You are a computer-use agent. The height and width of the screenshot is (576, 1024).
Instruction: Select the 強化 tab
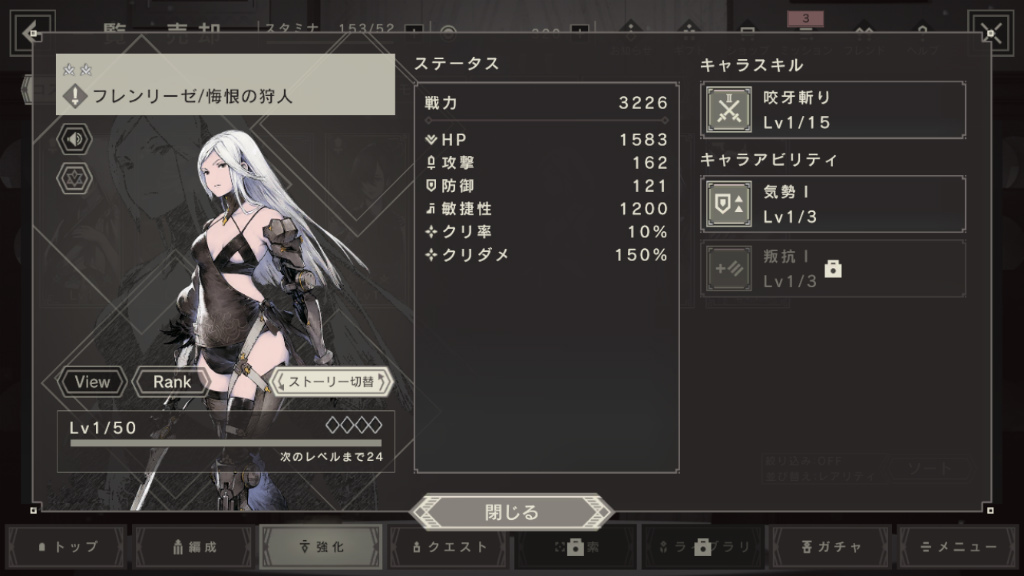[321, 547]
